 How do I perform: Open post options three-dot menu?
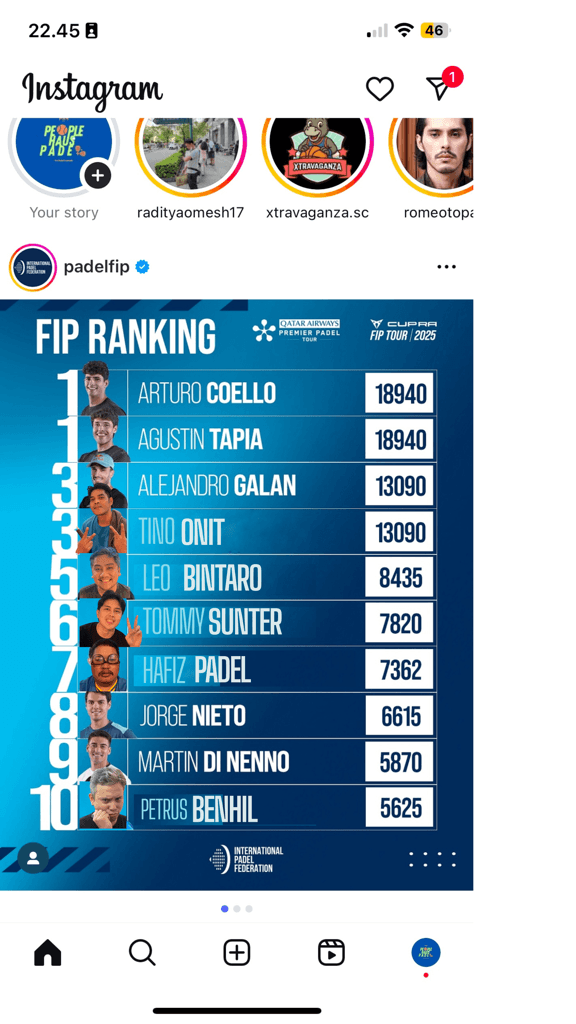[x=447, y=266]
